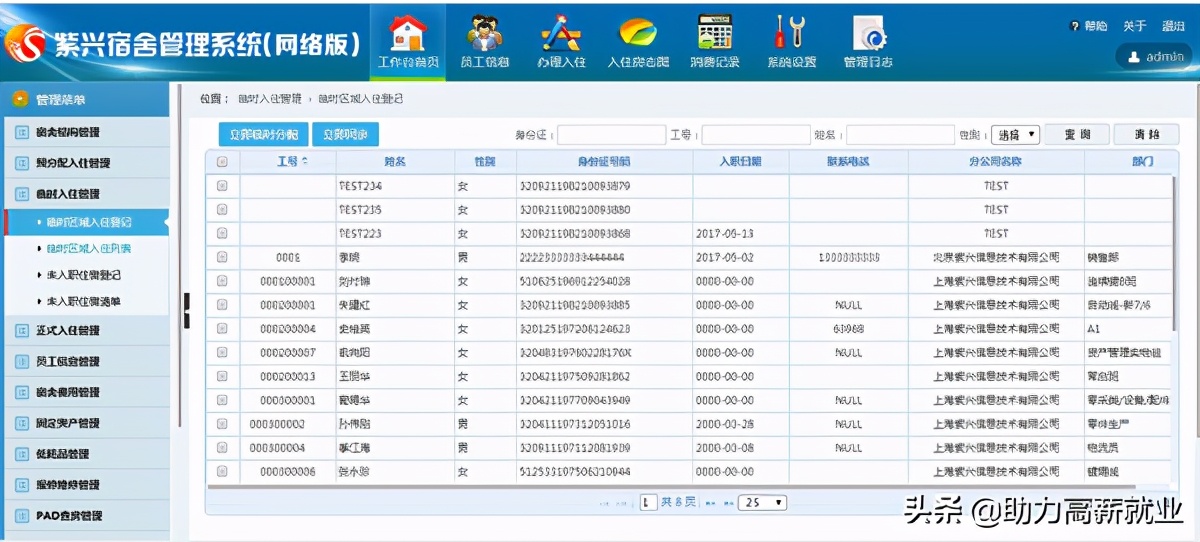Open the room status chart leaf icon
This screenshot has width=1200, height=542.
637,33
